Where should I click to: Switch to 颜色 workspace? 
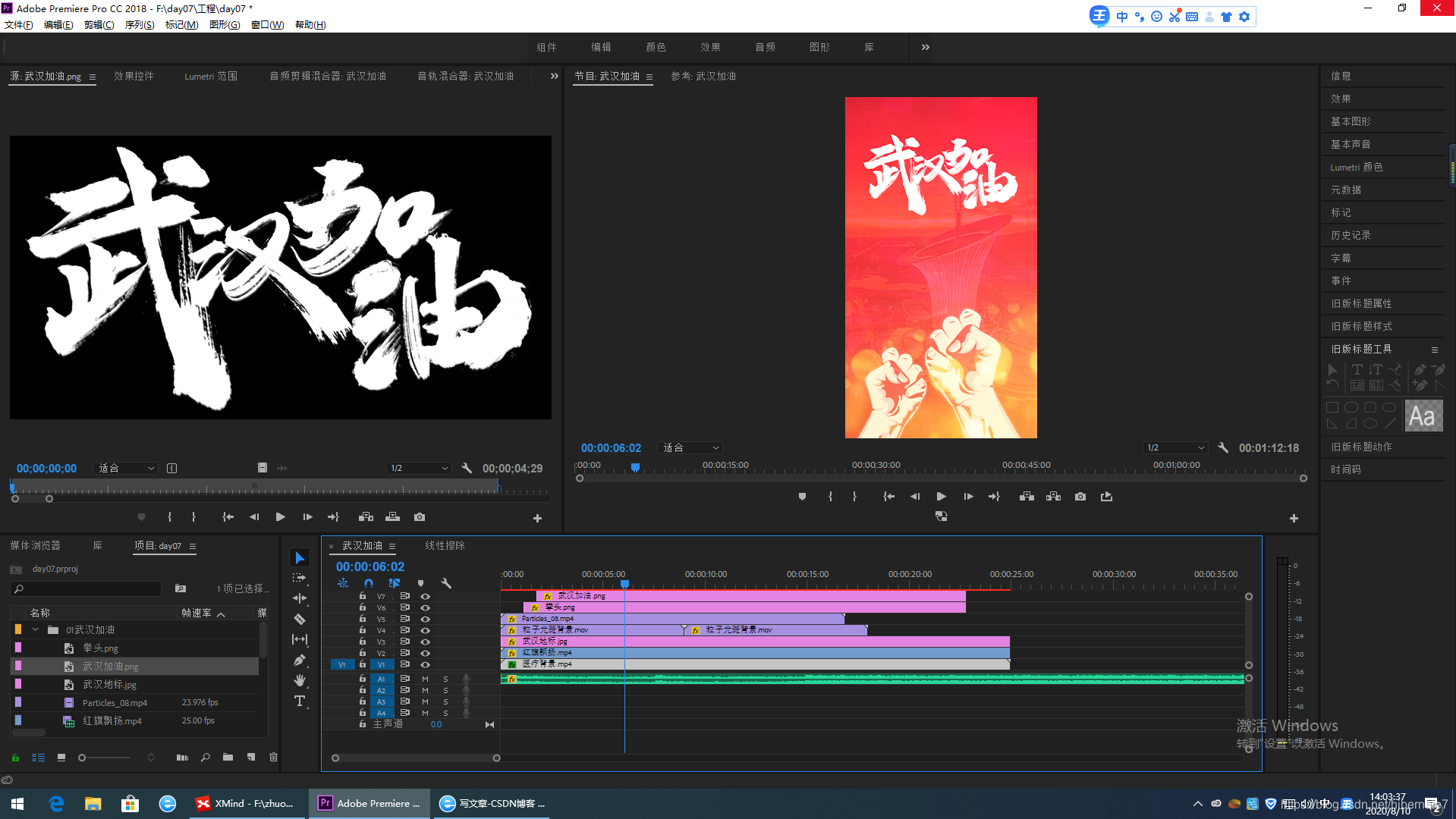tap(656, 47)
